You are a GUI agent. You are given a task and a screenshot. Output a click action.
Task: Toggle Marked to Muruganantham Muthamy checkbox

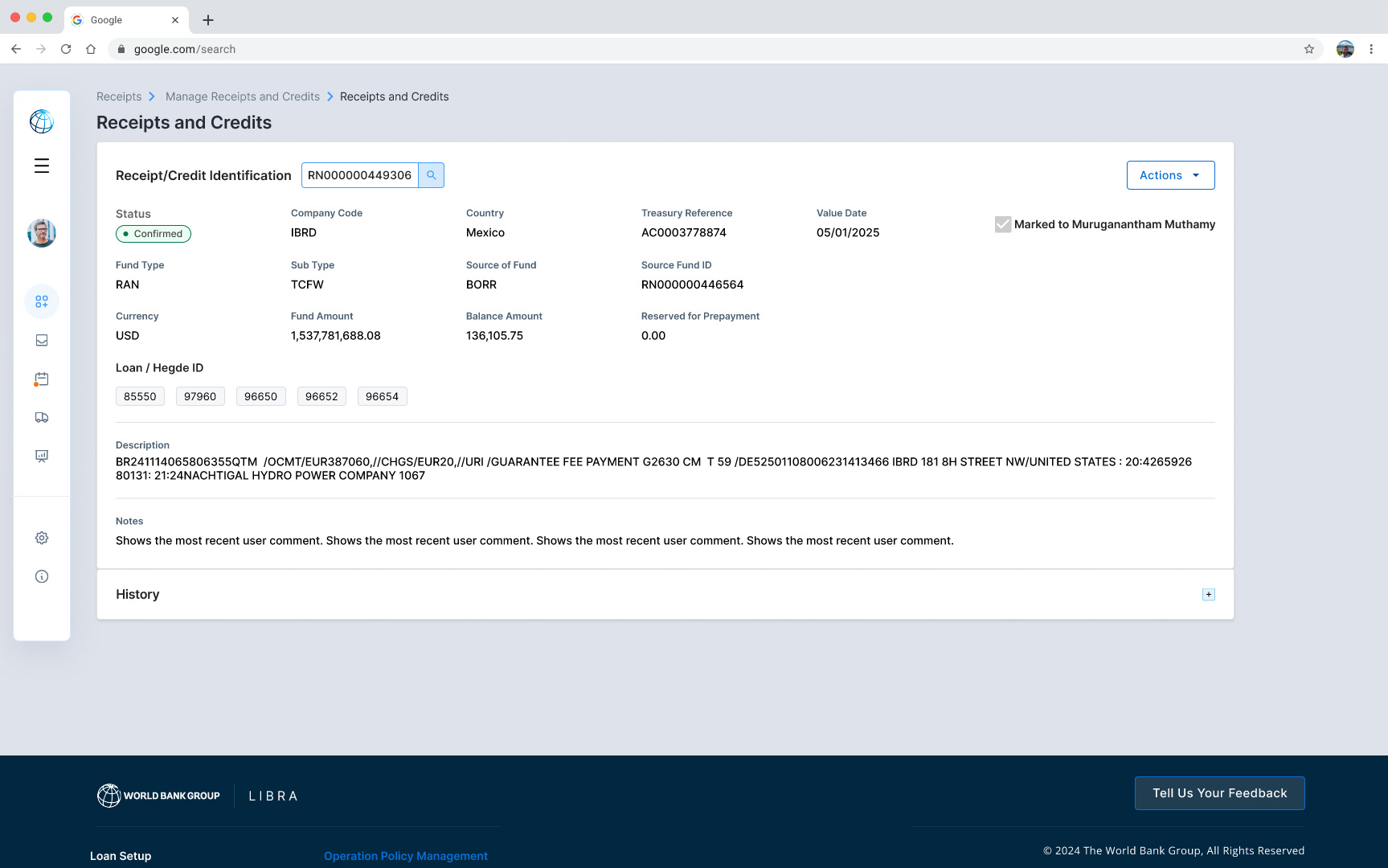click(1002, 224)
